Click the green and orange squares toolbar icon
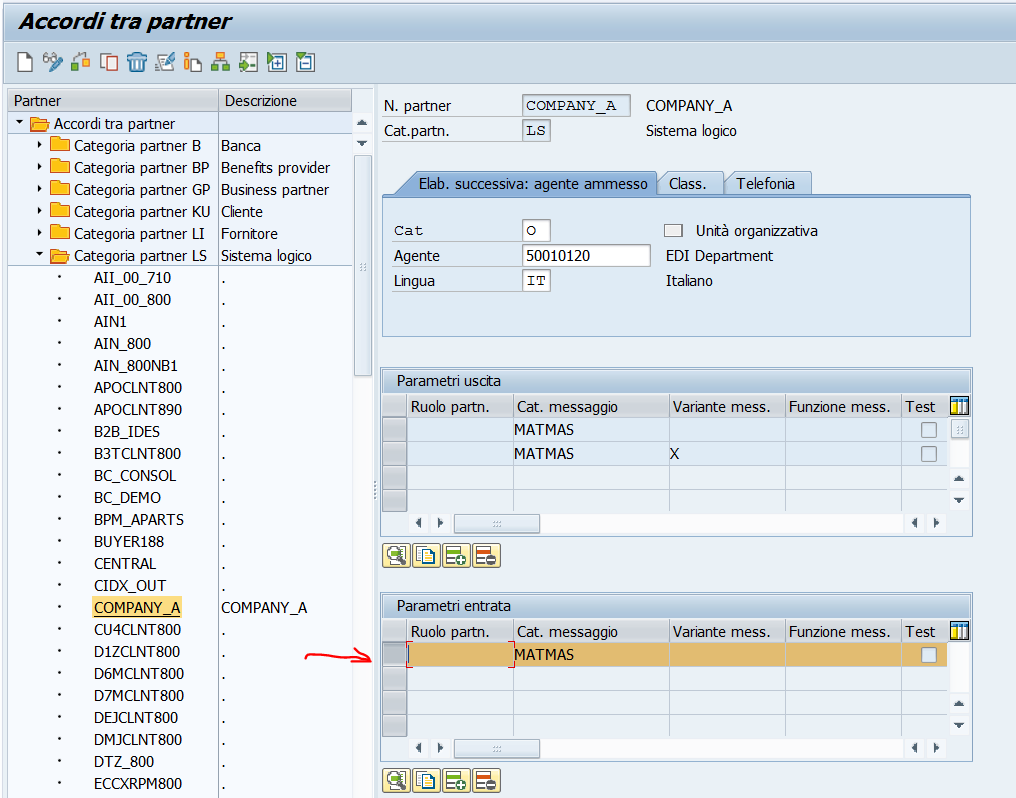 80,62
